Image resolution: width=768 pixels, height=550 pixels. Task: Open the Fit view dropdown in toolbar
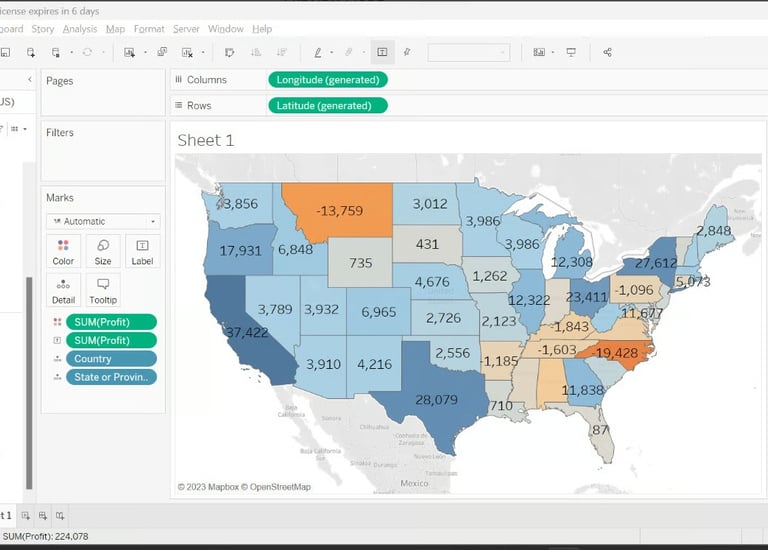click(x=469, y=52)
